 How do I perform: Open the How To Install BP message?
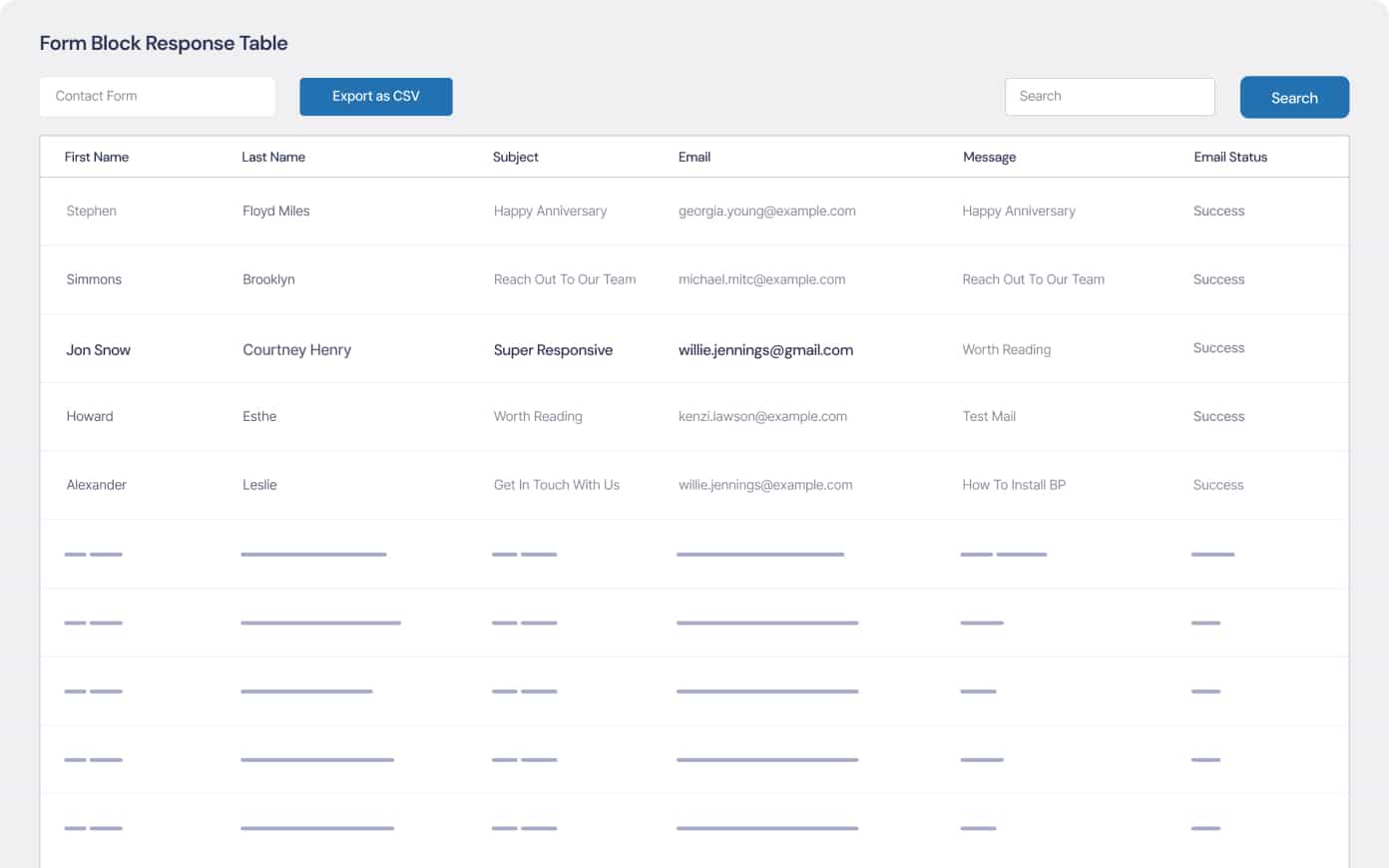click(1014, 485)
